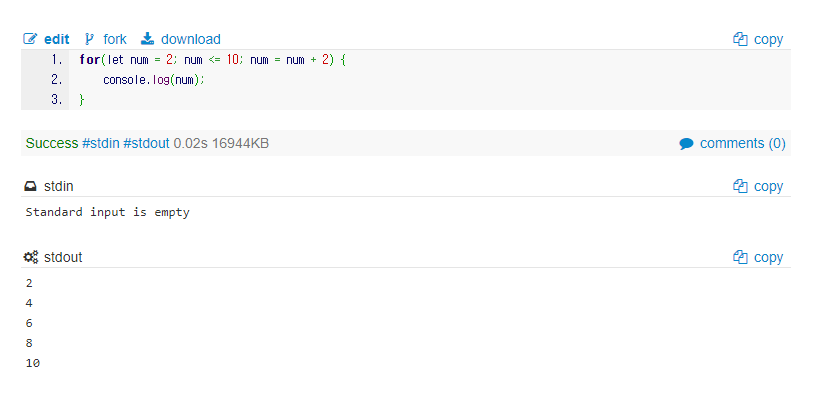813x396 pixels.
Task: Jump to #stdout anchor link
Action: point(146,144)
